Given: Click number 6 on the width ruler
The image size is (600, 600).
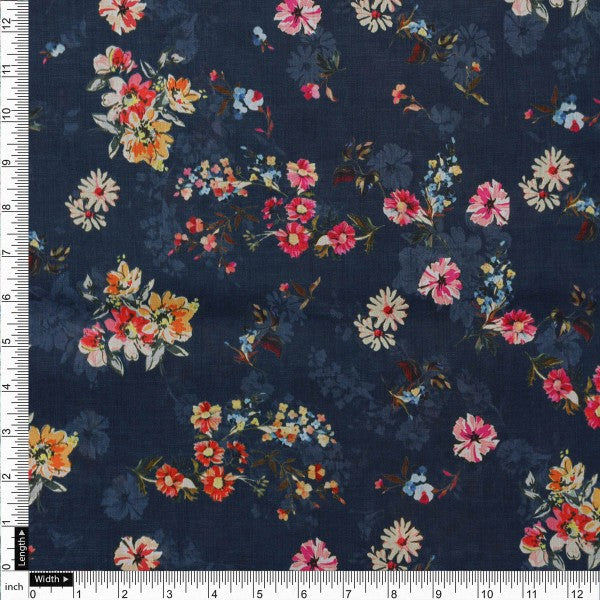Looking at the screenshot, I should [304, 594].
